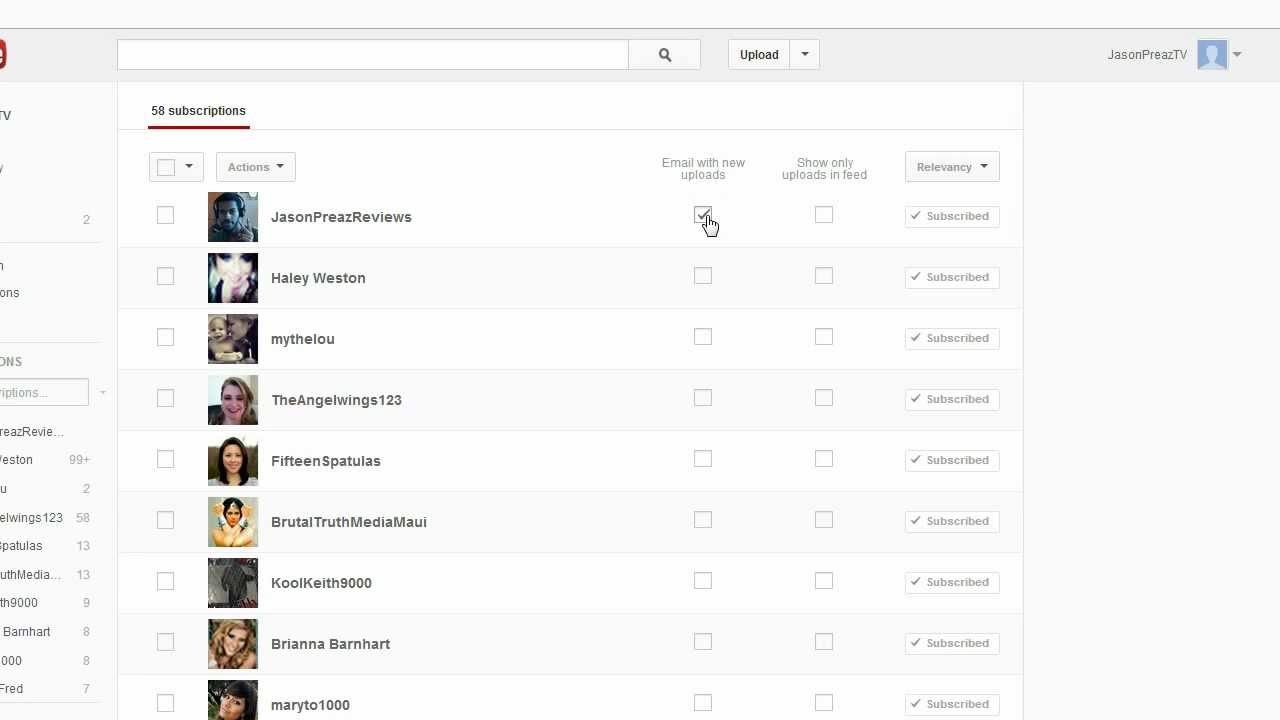Select the 58 subscriptions tab
The image size is (1280, 720).
pyautogui.click(x=198, y=111)
